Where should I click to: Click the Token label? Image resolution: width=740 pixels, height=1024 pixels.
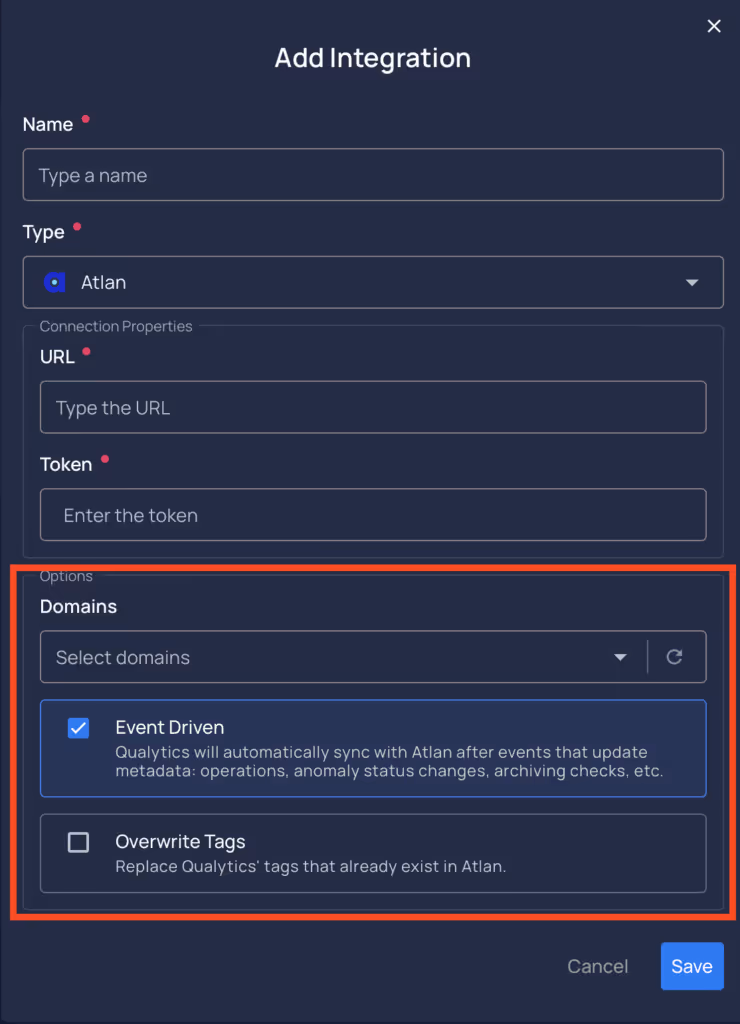click(66, 464)
